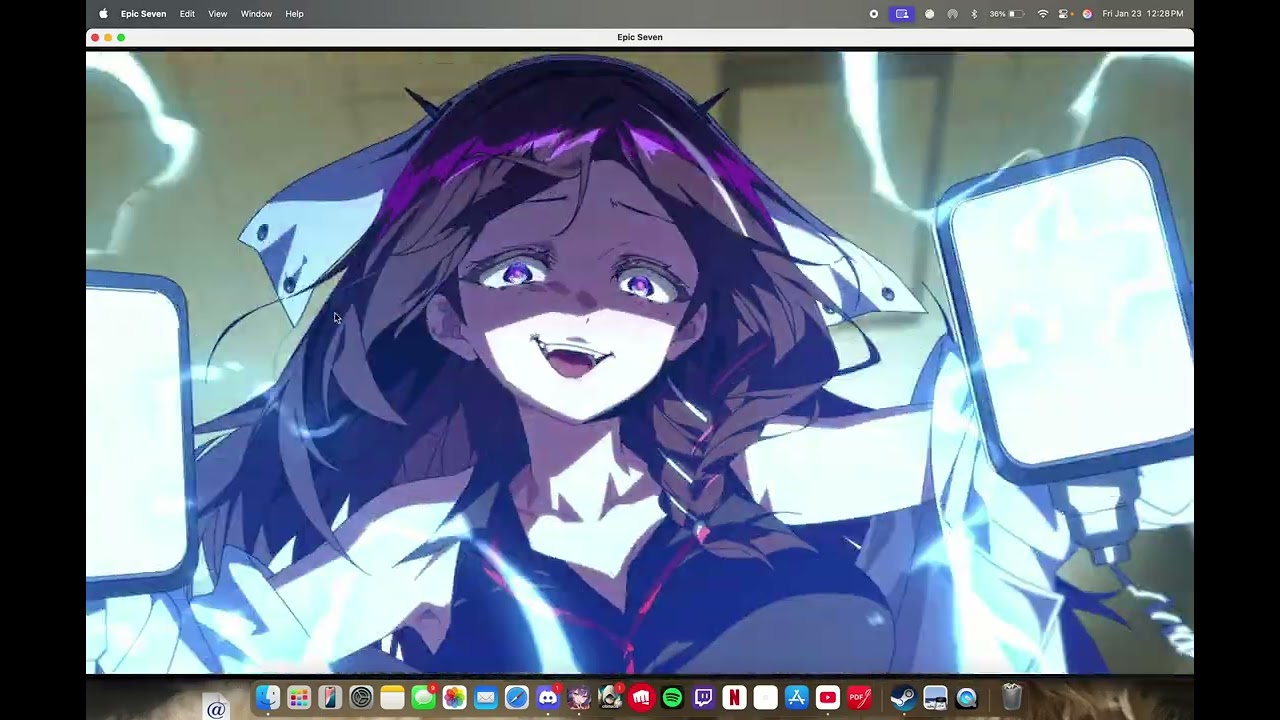Open Finder from the dock
This screenshot has width=1280, height=720.
pos(267,697)
